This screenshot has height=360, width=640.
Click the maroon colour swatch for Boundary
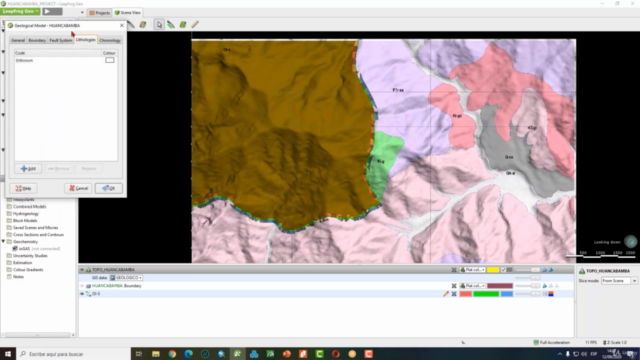(x=500, y=286)
